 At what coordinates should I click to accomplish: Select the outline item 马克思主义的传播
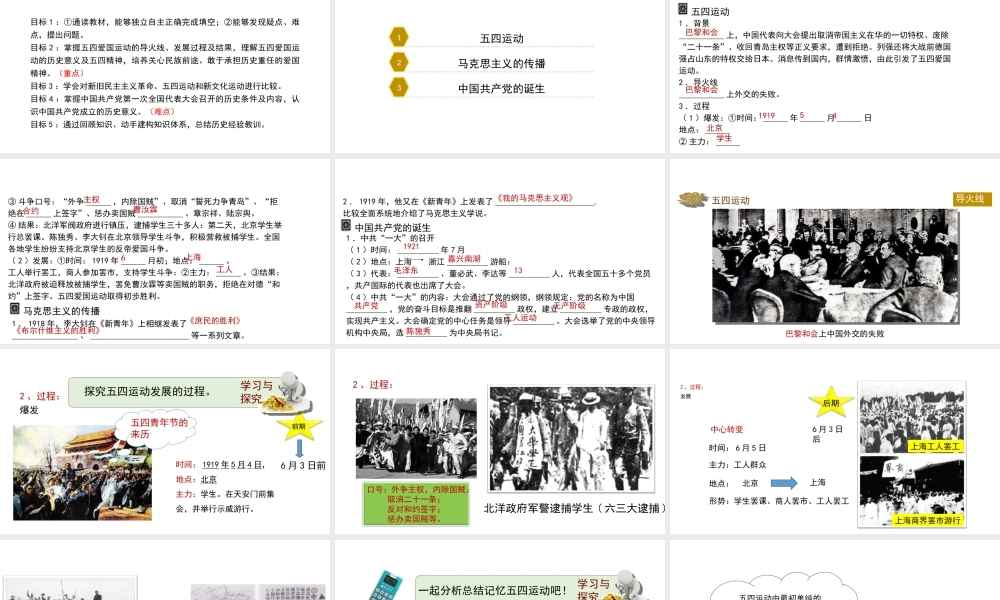click(501, 63)
